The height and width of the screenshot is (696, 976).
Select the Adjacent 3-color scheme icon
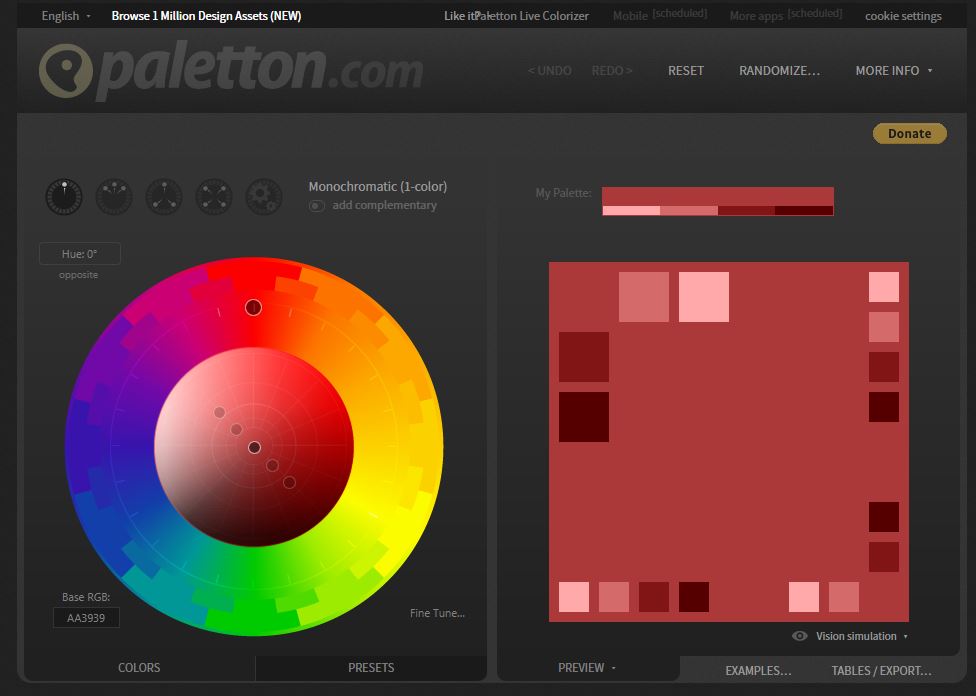click(x=114, y=196)
